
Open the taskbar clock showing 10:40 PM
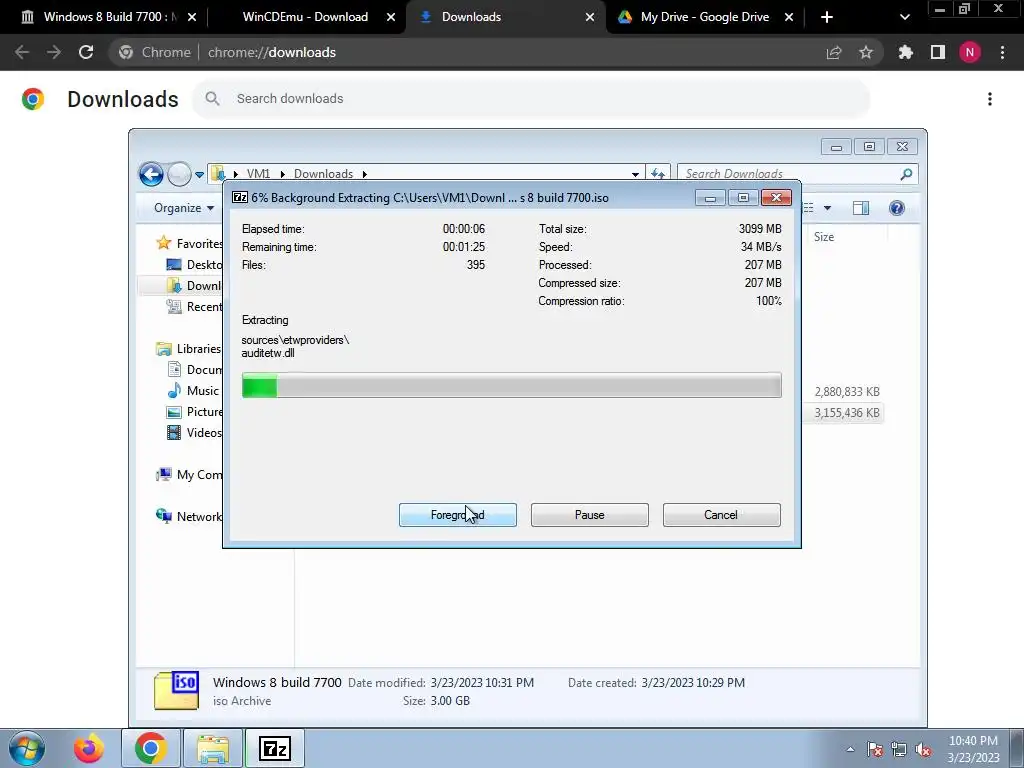973,749
